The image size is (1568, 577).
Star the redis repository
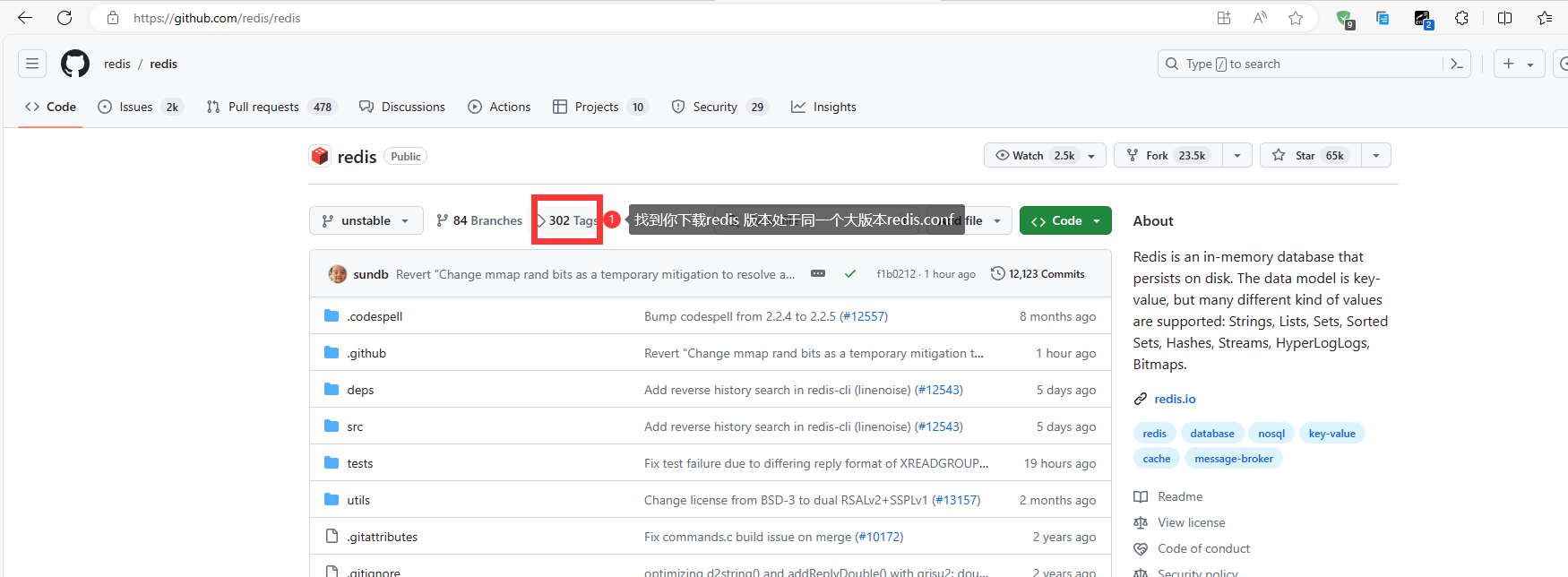coord(1311,155)
